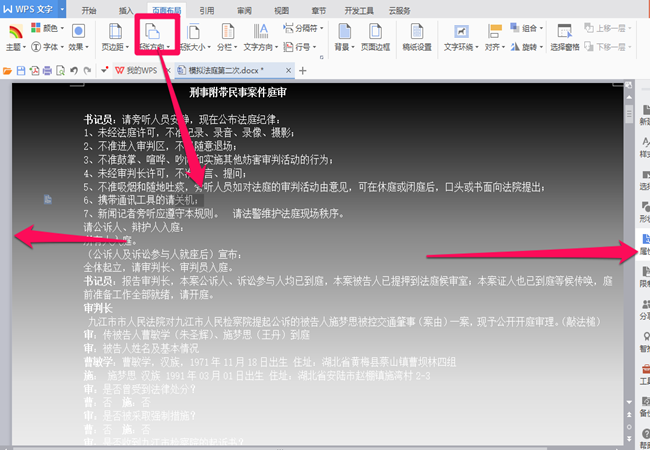This screenshot has height=450, width=650.
Task: Click the open folder icon in quick toolbar
Action: (7, 71)
